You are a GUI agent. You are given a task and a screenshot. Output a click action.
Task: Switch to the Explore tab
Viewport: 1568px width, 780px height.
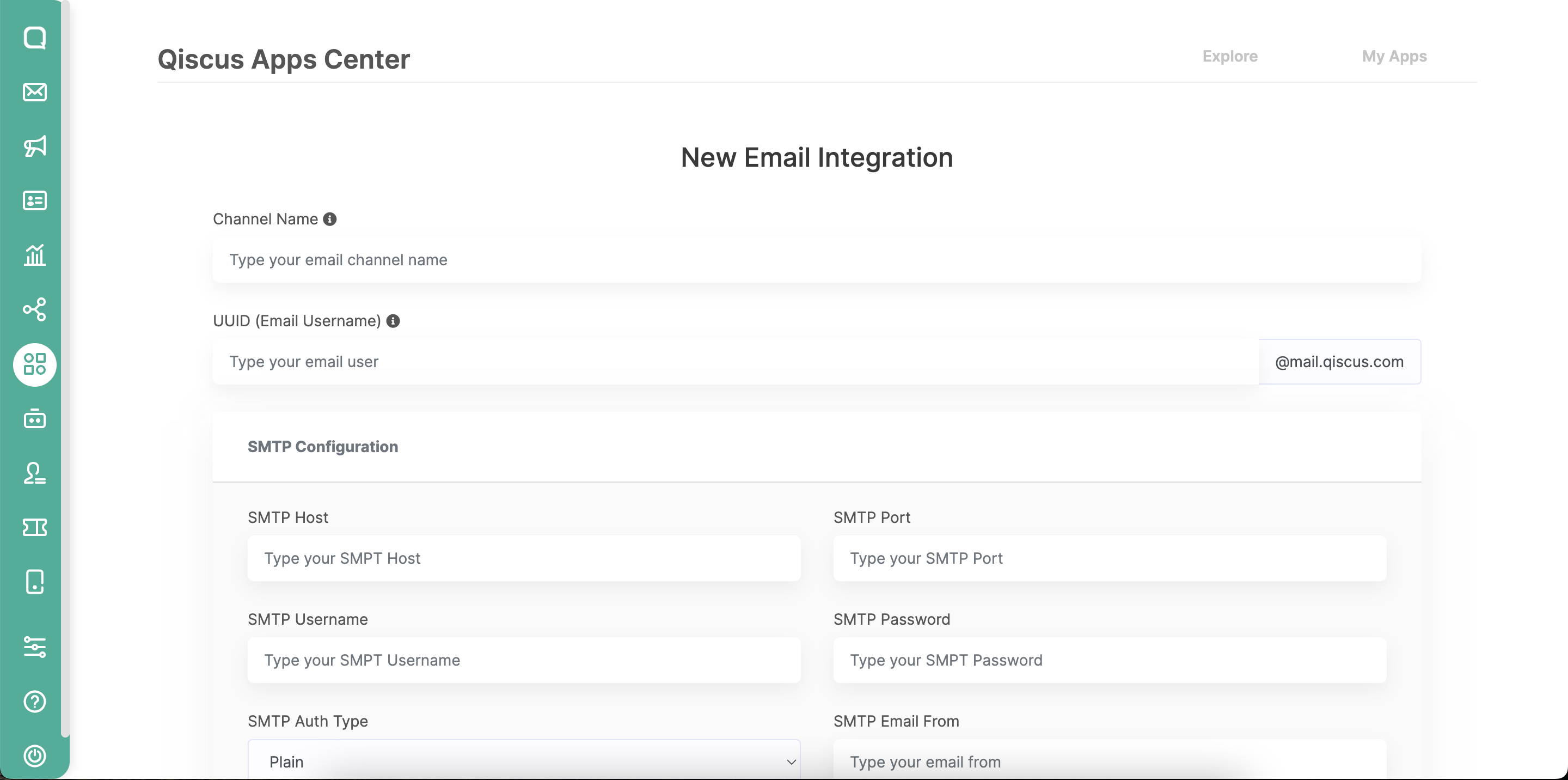(1229, 56)
